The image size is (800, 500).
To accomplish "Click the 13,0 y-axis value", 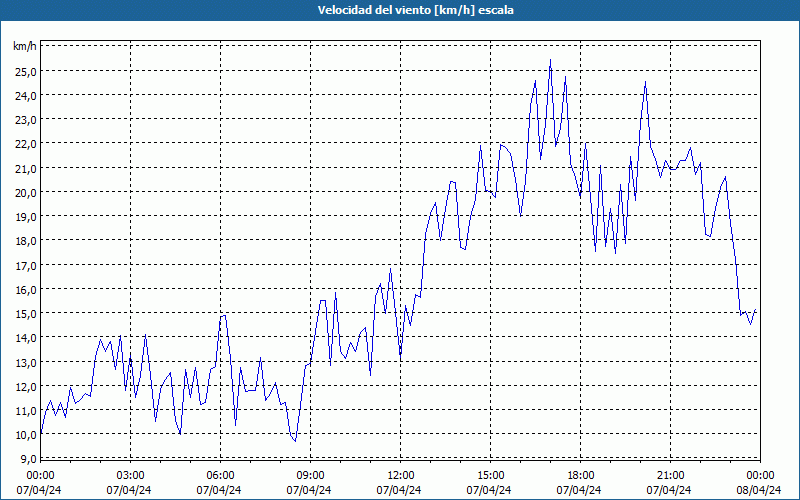I will click(26, 362).
